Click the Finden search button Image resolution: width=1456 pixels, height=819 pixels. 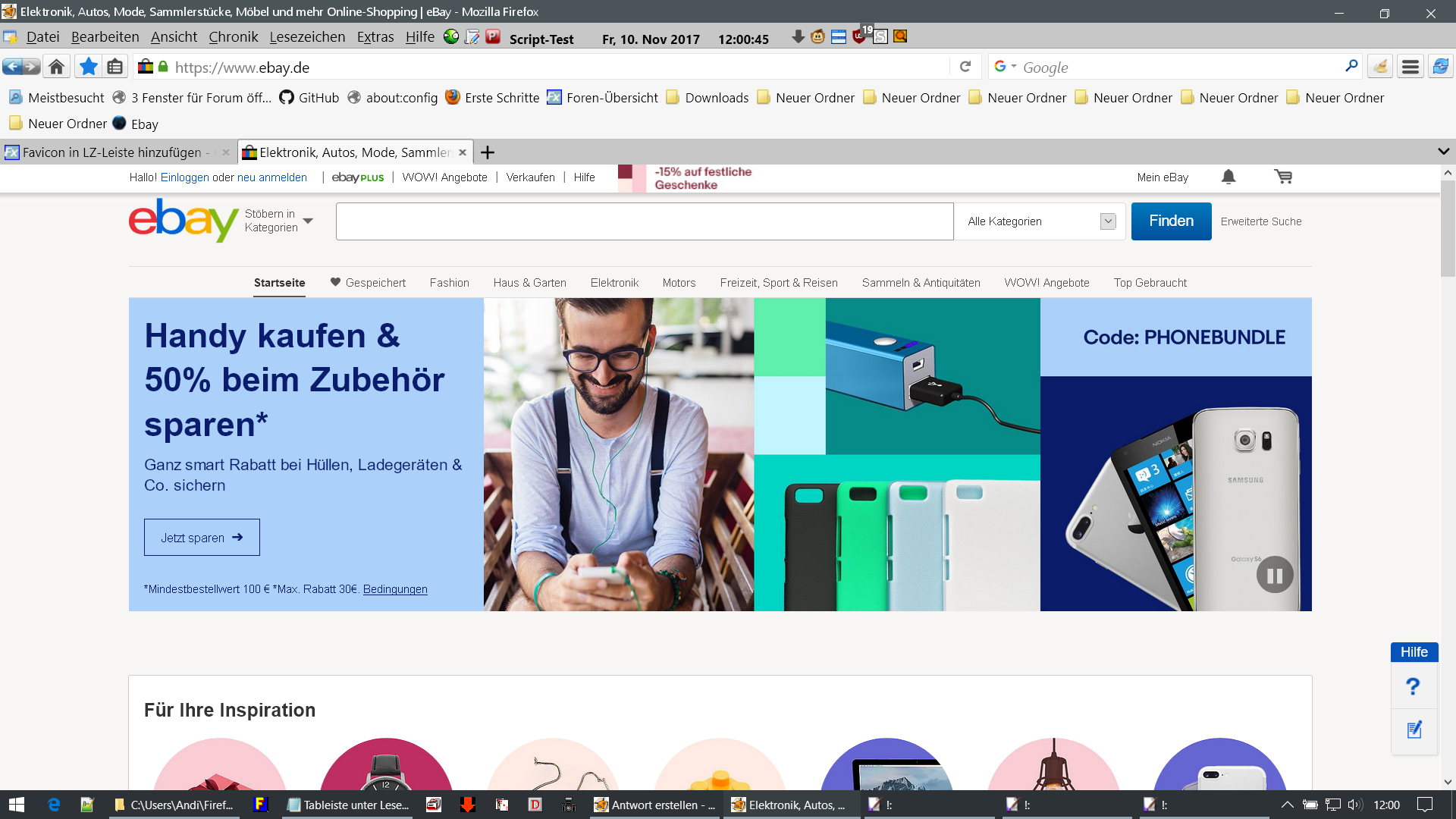click(1171, 221)
